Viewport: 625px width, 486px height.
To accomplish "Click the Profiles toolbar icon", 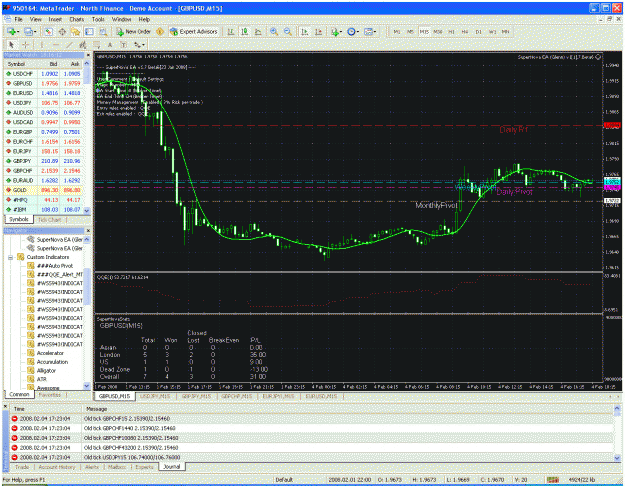I will point(28,31).
